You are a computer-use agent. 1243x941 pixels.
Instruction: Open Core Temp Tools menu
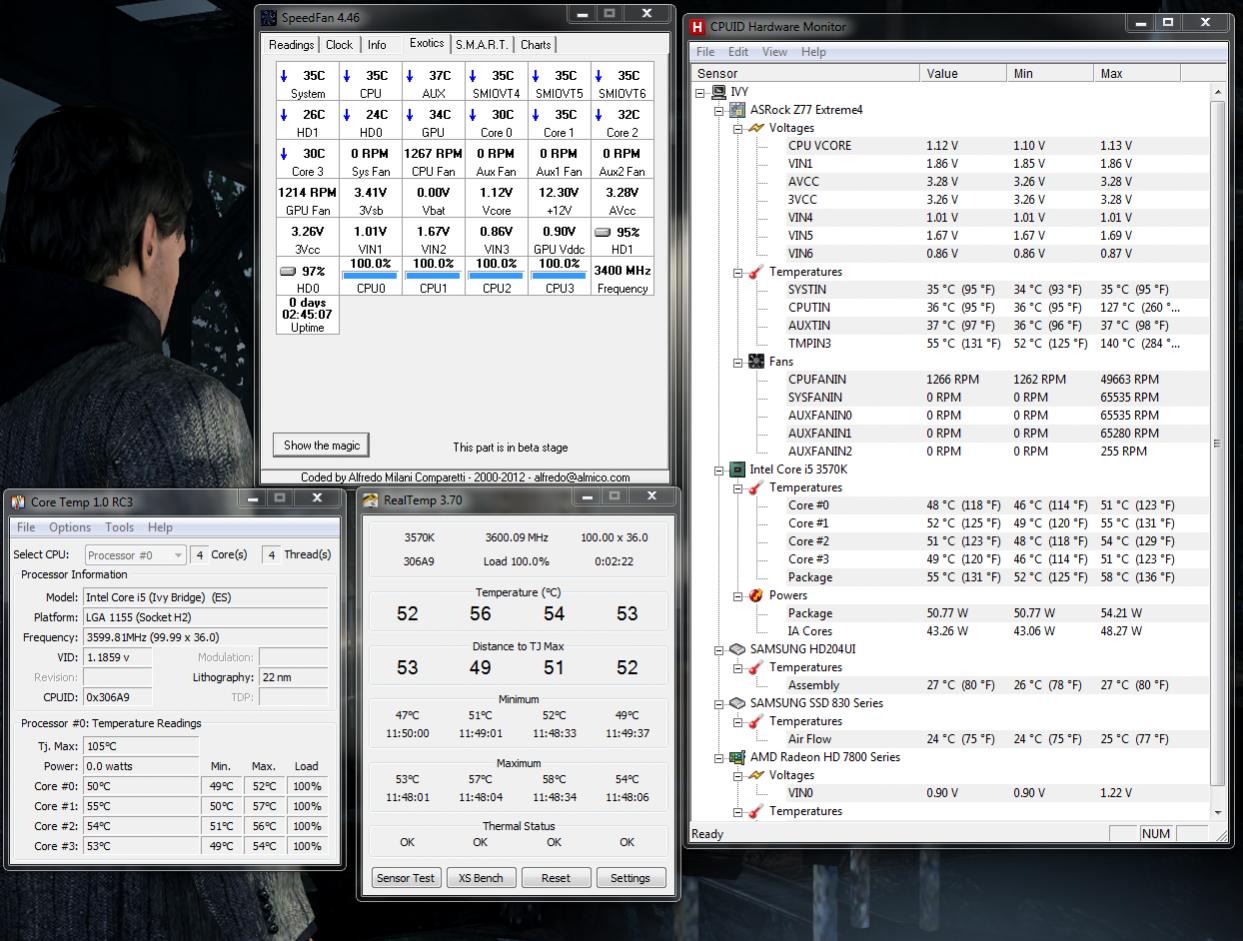(119, 528)
